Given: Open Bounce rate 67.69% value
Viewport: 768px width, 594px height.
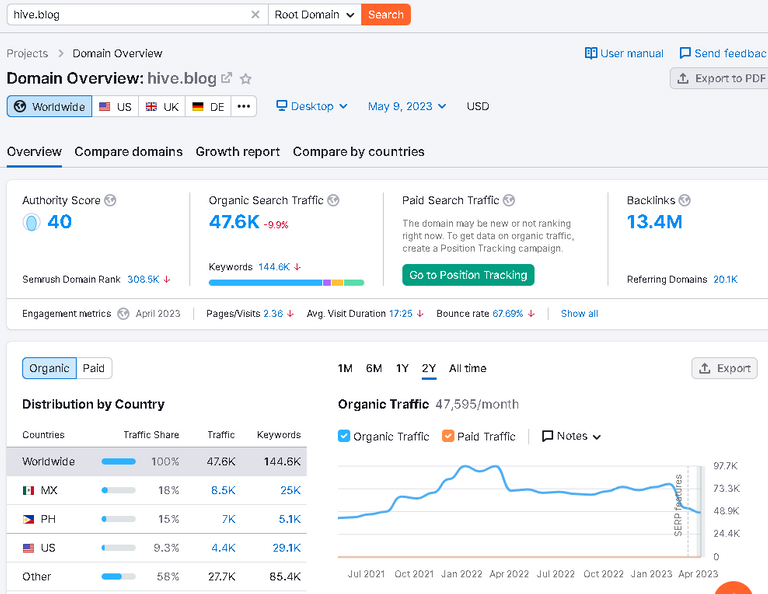Looking at the screenshot, I should coord(508,313).
